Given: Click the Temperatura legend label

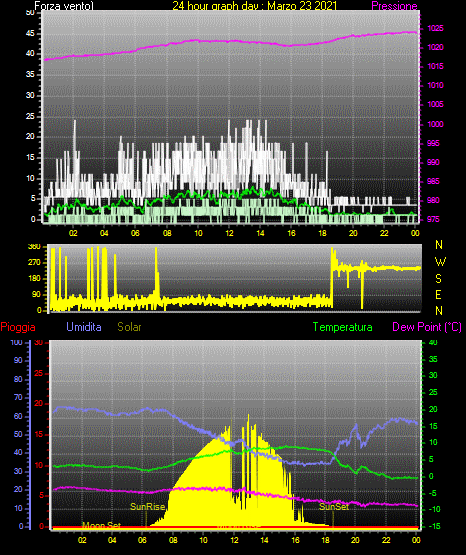Looking at the screenshot, I should click(343, 327).
